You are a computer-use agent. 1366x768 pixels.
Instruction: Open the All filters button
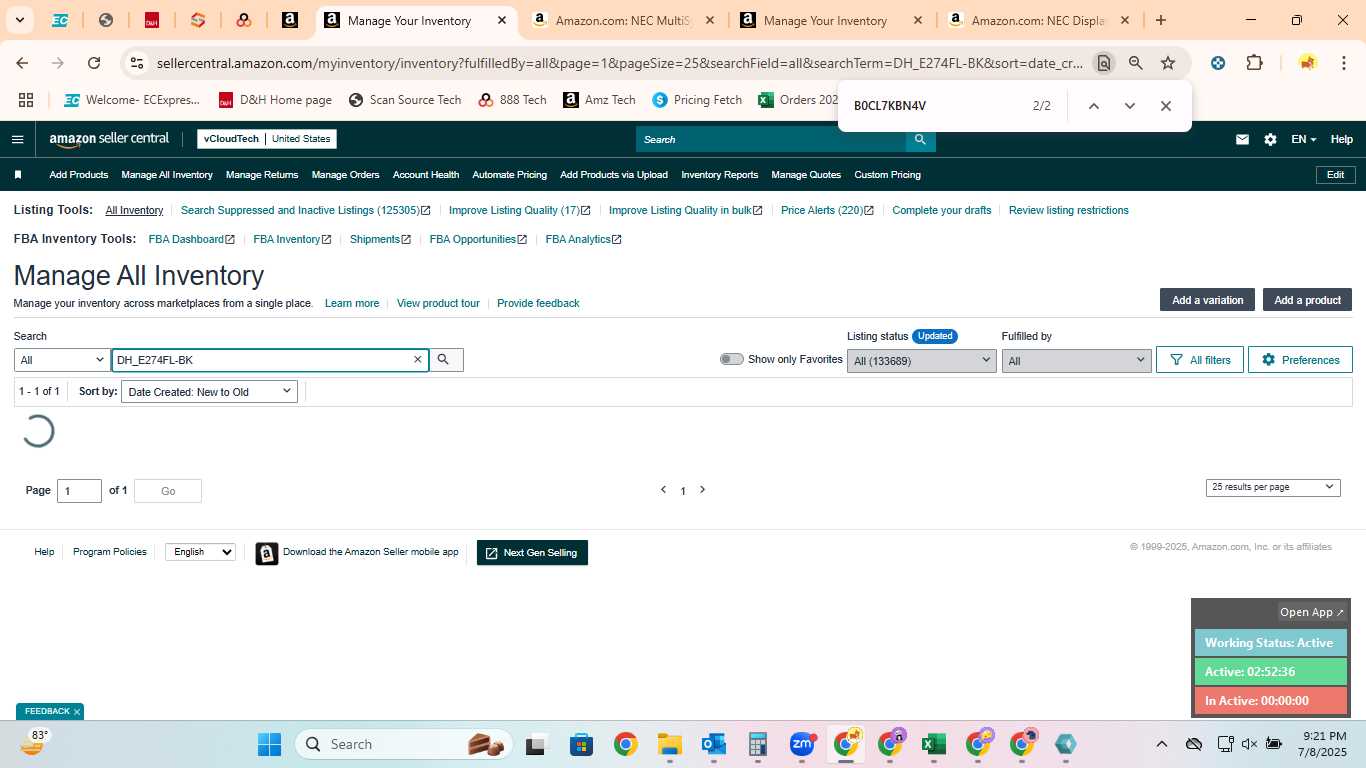point(1200,360)
